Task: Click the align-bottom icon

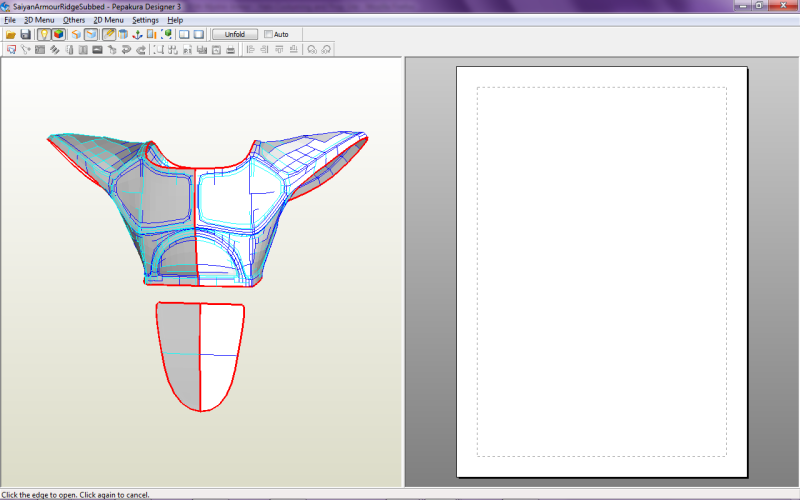Action: tap(293, 49)
